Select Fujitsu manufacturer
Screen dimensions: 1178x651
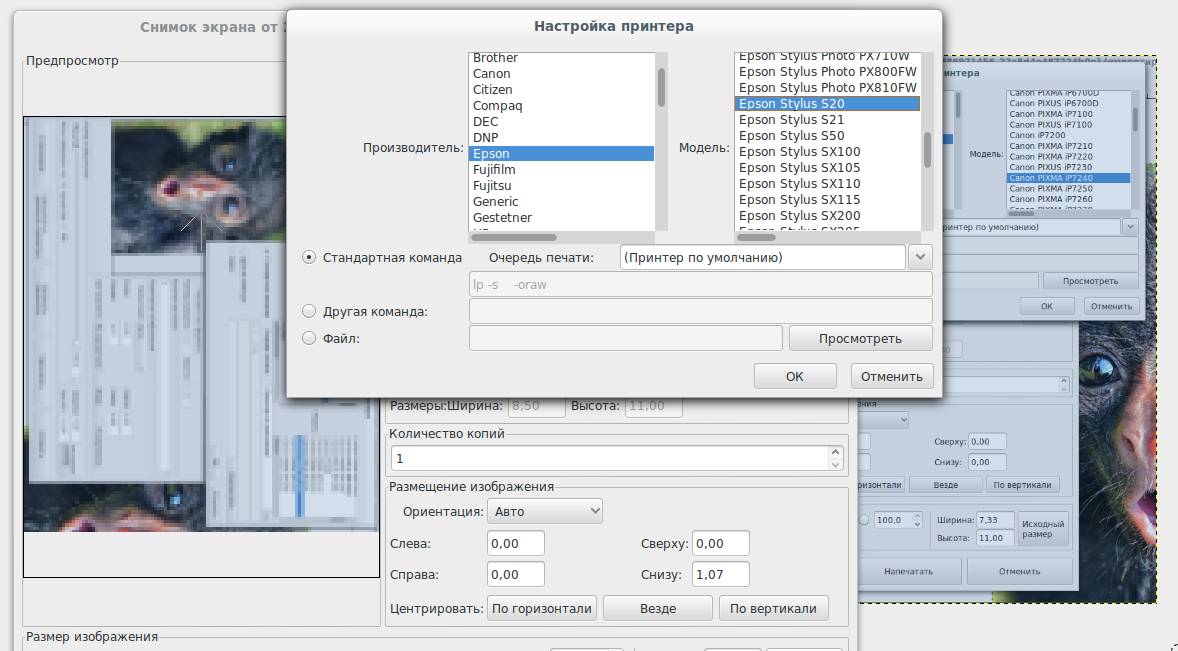[x=561, y=185]
